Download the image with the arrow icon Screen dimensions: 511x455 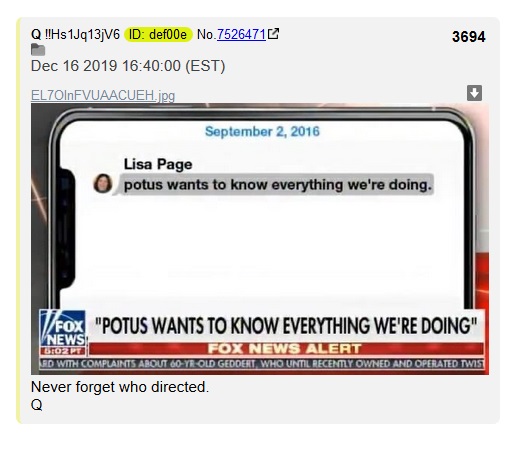[x=474, y=93]
